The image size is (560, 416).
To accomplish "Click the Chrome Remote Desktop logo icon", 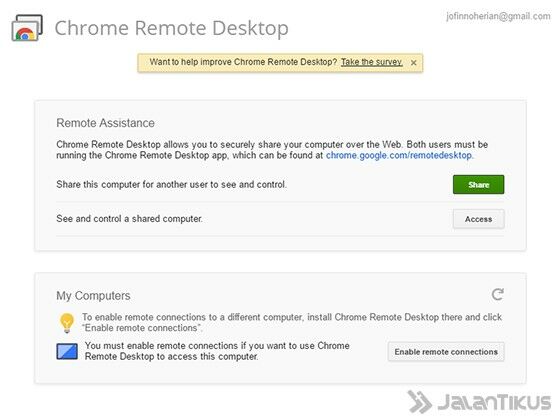I will tap(27, 28).
